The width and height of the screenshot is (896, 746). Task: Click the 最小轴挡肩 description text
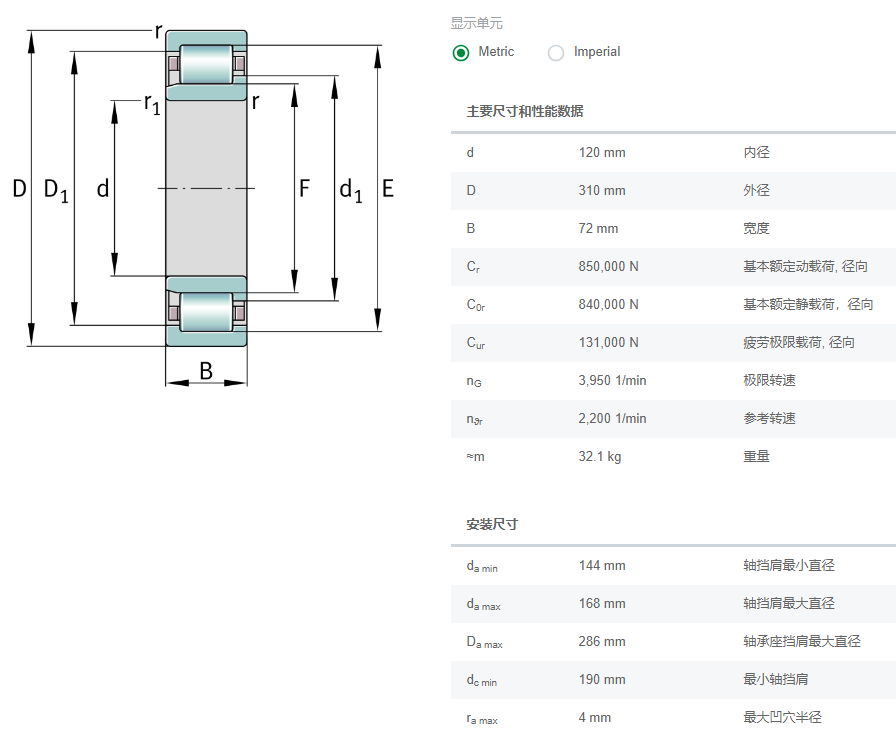coord(775,680)
